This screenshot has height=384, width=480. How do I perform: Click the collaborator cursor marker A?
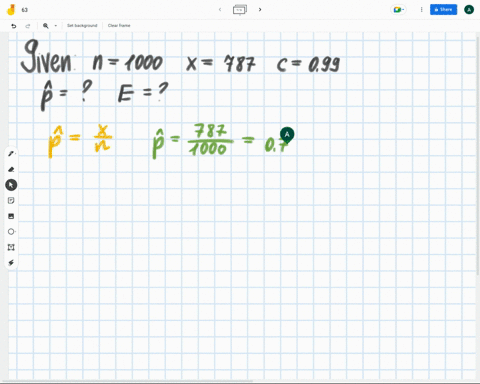pos(287,135)
